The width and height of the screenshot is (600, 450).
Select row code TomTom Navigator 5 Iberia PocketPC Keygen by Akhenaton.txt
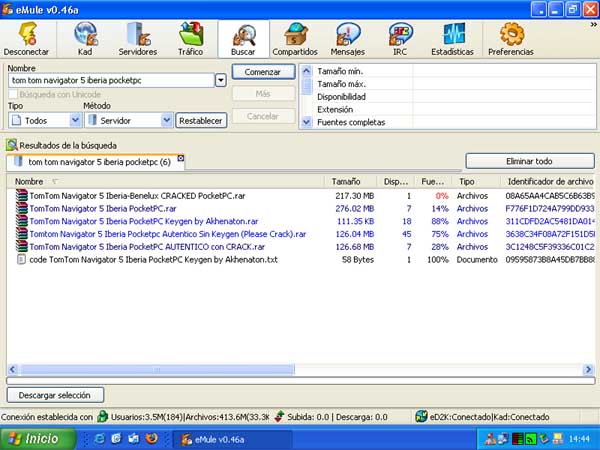coord(301,259)
